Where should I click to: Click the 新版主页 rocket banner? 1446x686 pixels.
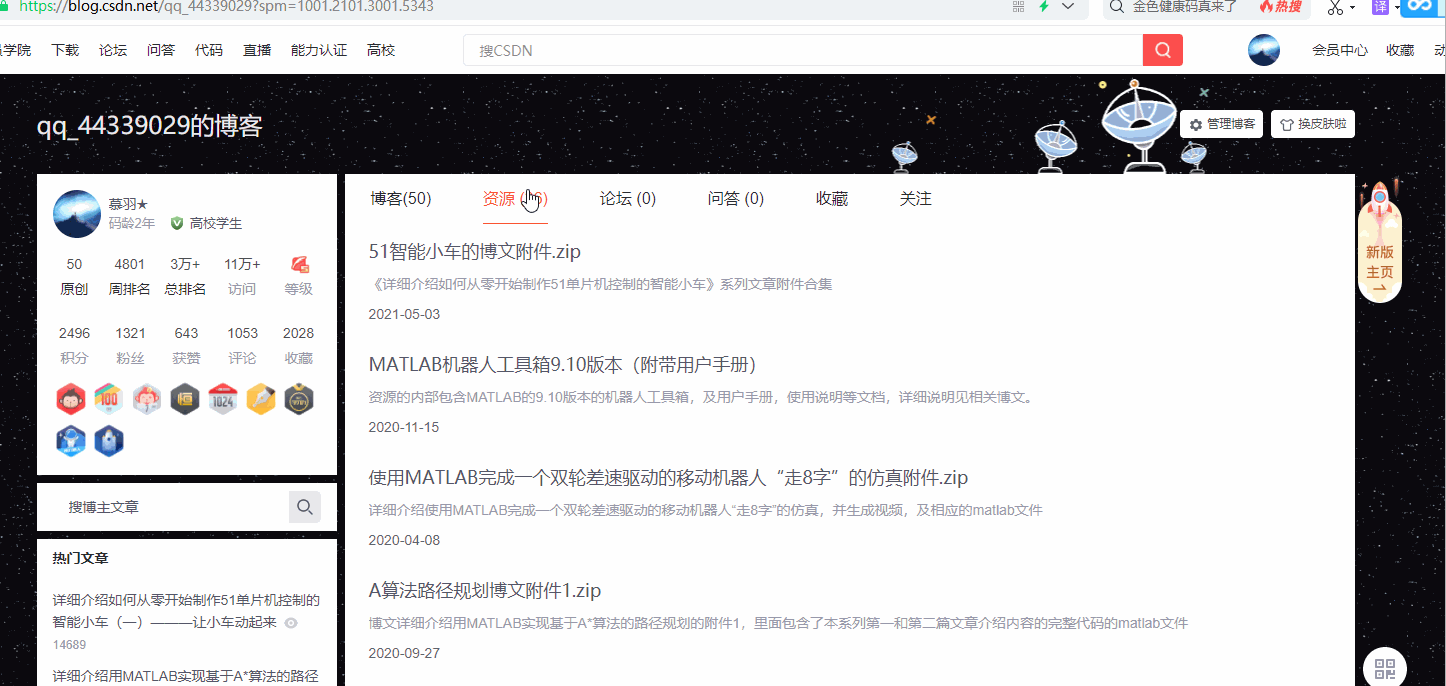(x=1380, y=243)
